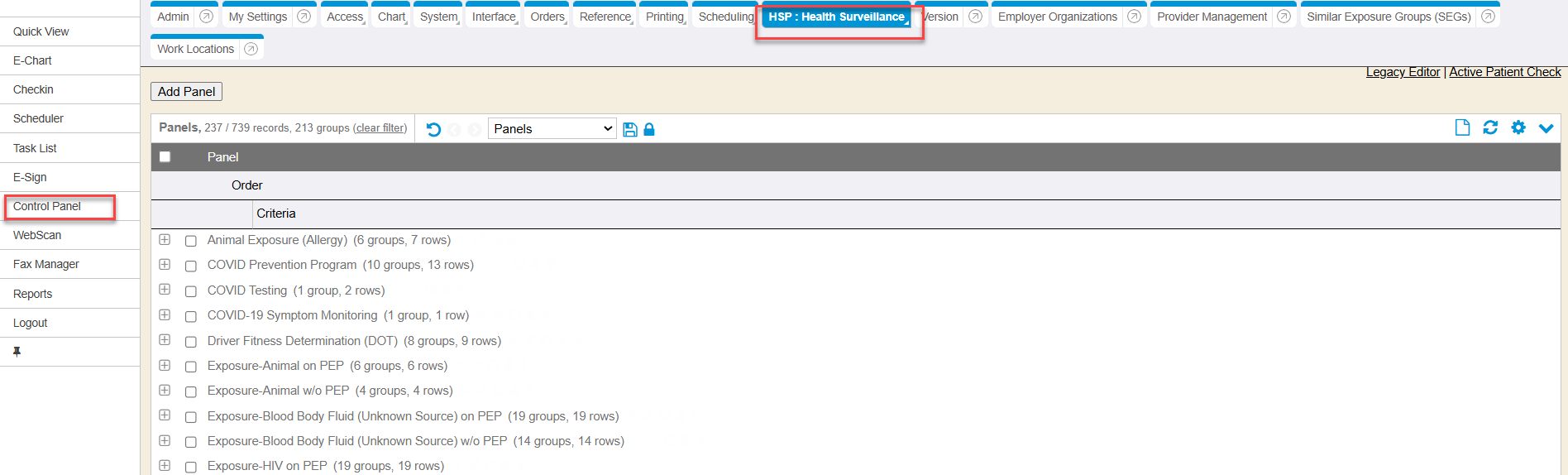Expand the Driver Fitness Determination (DOT) row
This screenshot has width=1568, height=475.
165,340
